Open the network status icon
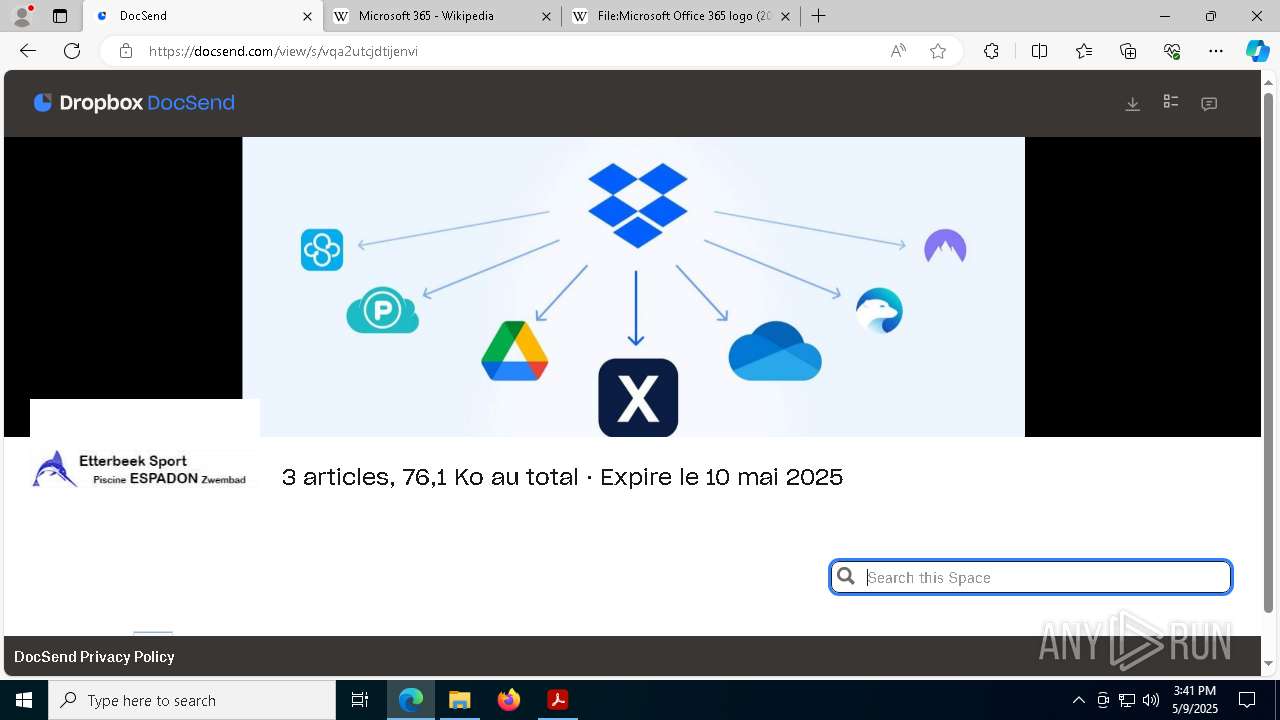The width and height of the screenshot is (1280, 720). [1127, 700]
